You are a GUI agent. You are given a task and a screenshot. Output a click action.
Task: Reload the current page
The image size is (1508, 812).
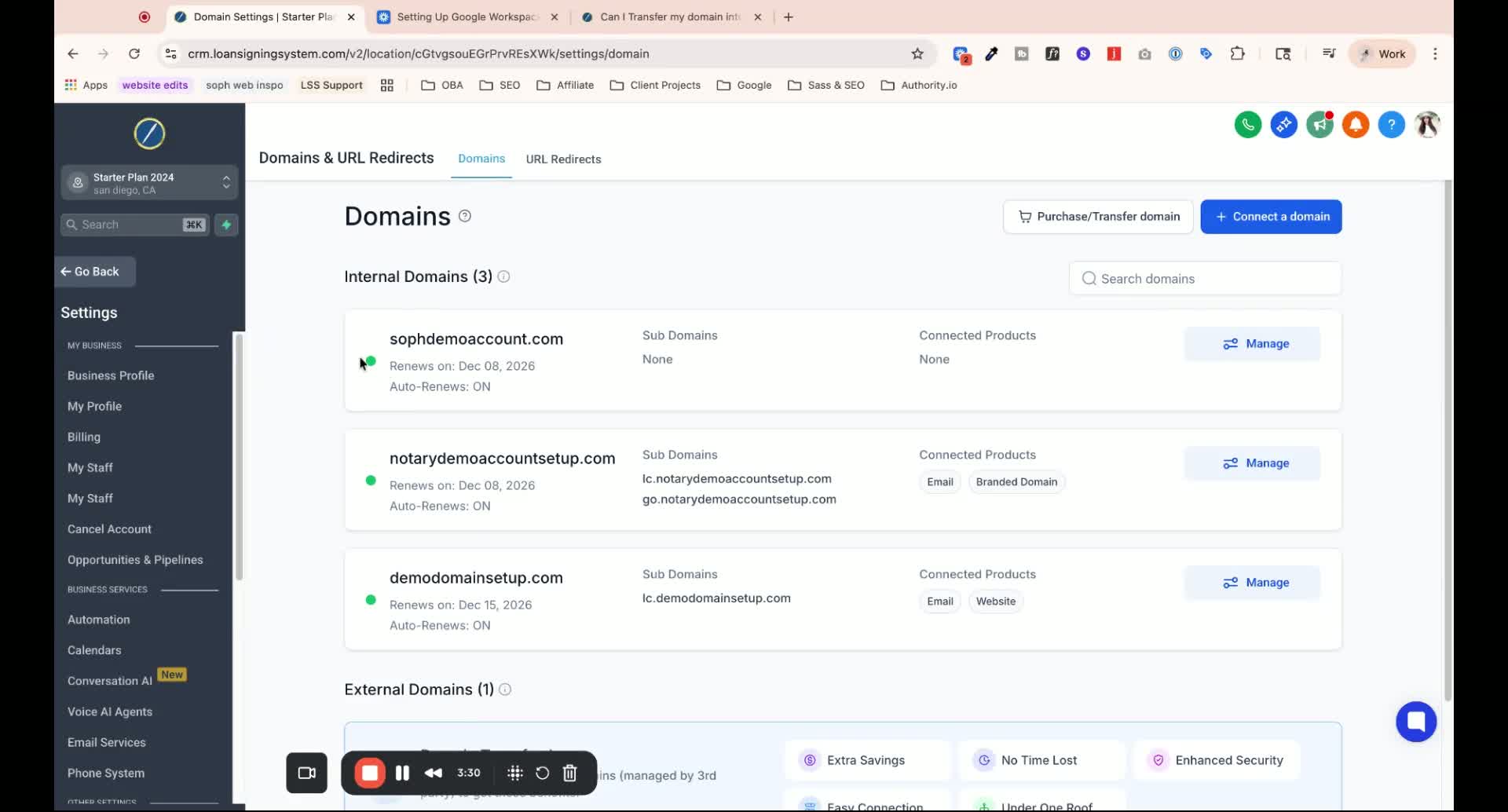134,53
